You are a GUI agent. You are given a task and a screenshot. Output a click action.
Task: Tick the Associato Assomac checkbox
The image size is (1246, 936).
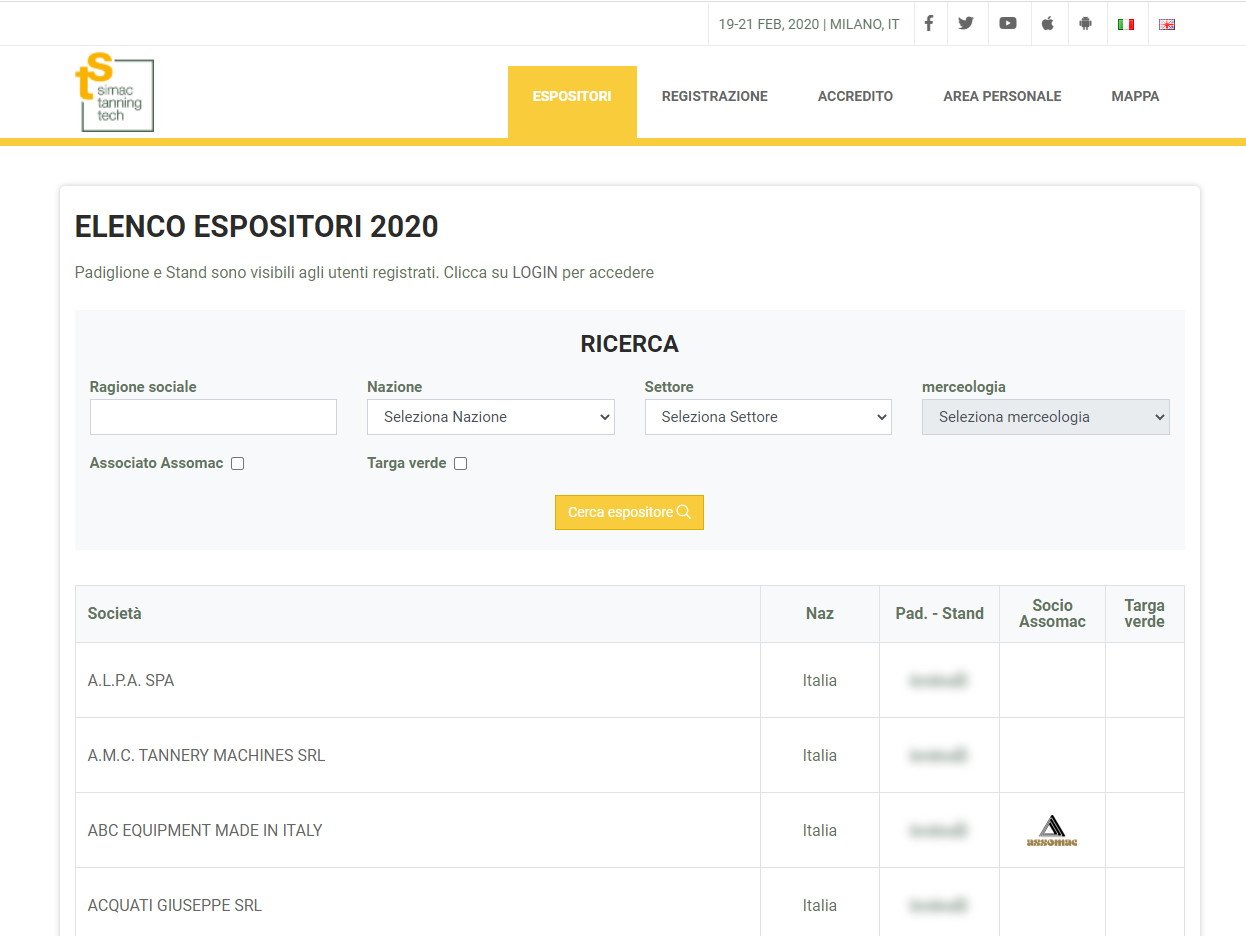pyautogui.click(x=238, y=463)
